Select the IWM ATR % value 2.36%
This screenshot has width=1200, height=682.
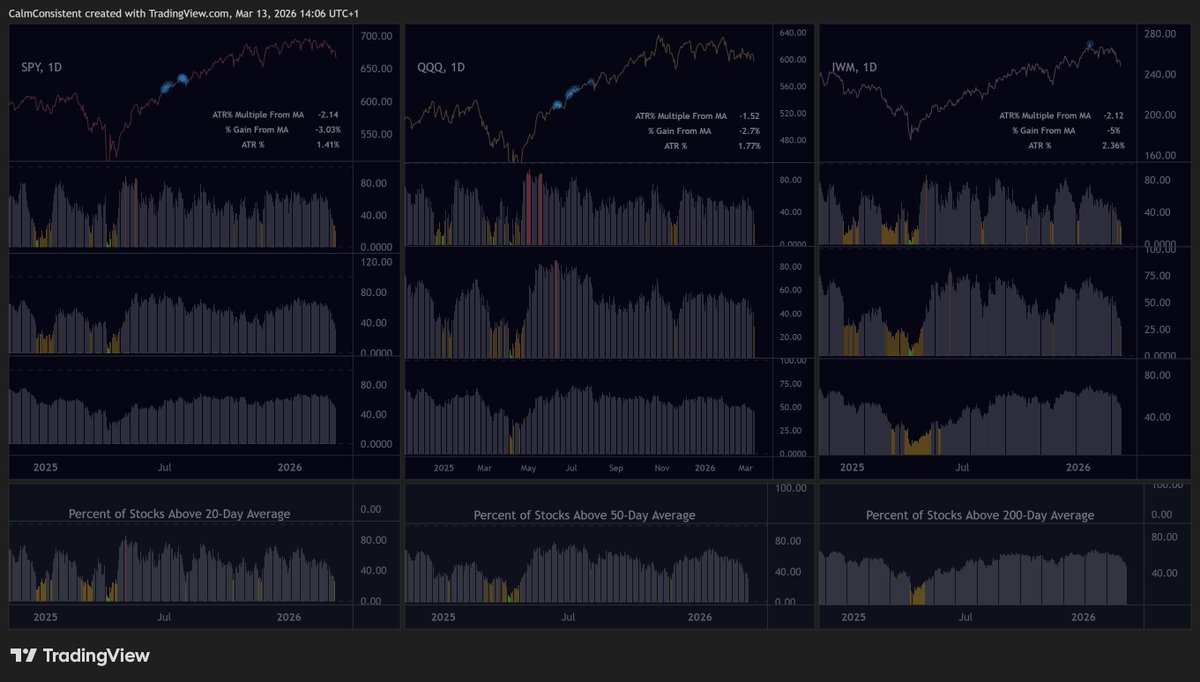[x=1113, y=146]
